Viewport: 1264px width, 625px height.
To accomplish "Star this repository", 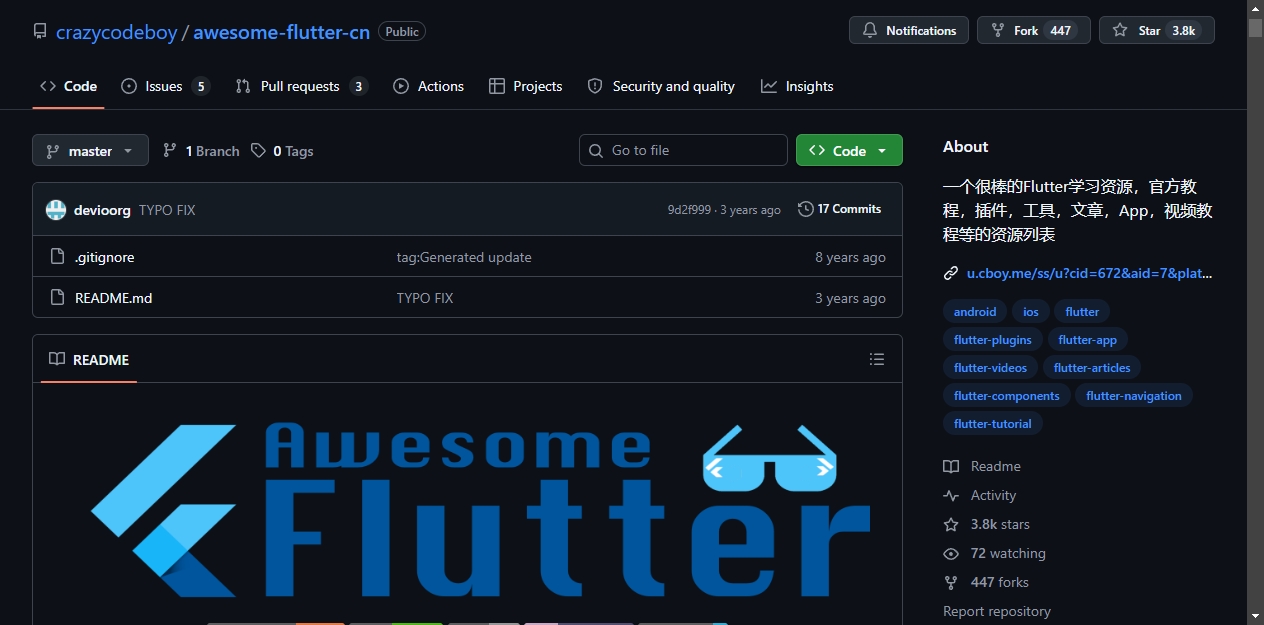I will 1157,30.
